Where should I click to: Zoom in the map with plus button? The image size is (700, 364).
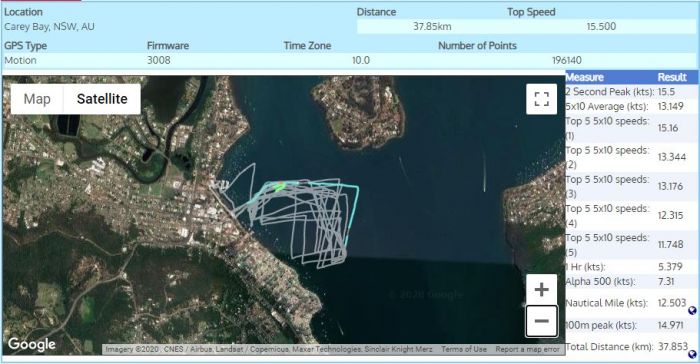pyautogui.click(x=542, y=289)
